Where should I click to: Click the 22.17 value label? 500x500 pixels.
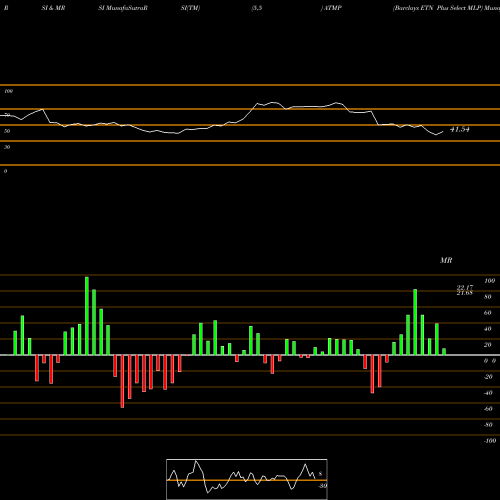tap(465, 287)
